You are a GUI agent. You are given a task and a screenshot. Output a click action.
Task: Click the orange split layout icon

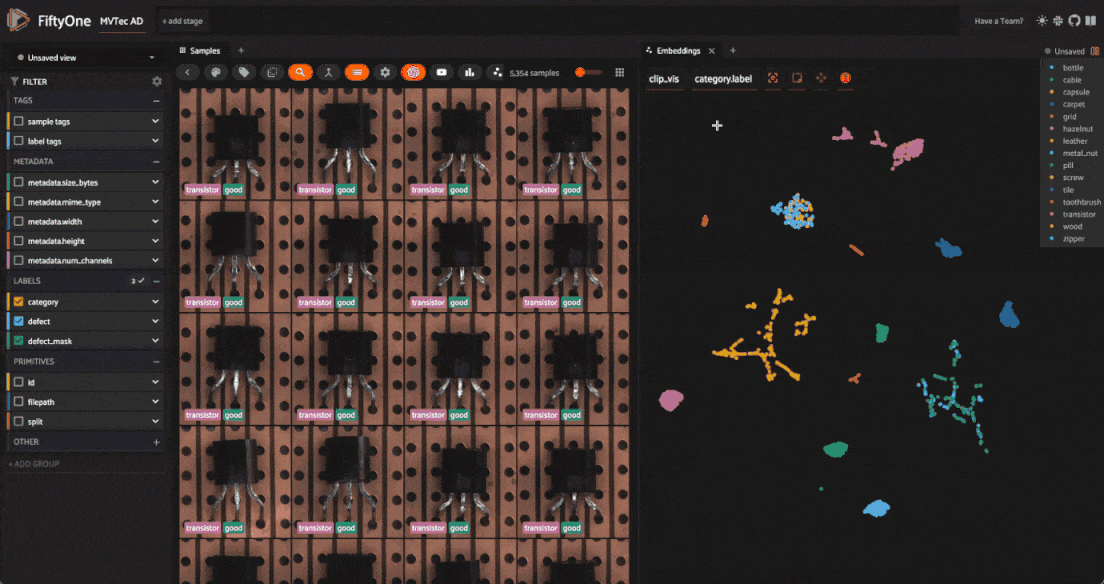pos(1095,51)
